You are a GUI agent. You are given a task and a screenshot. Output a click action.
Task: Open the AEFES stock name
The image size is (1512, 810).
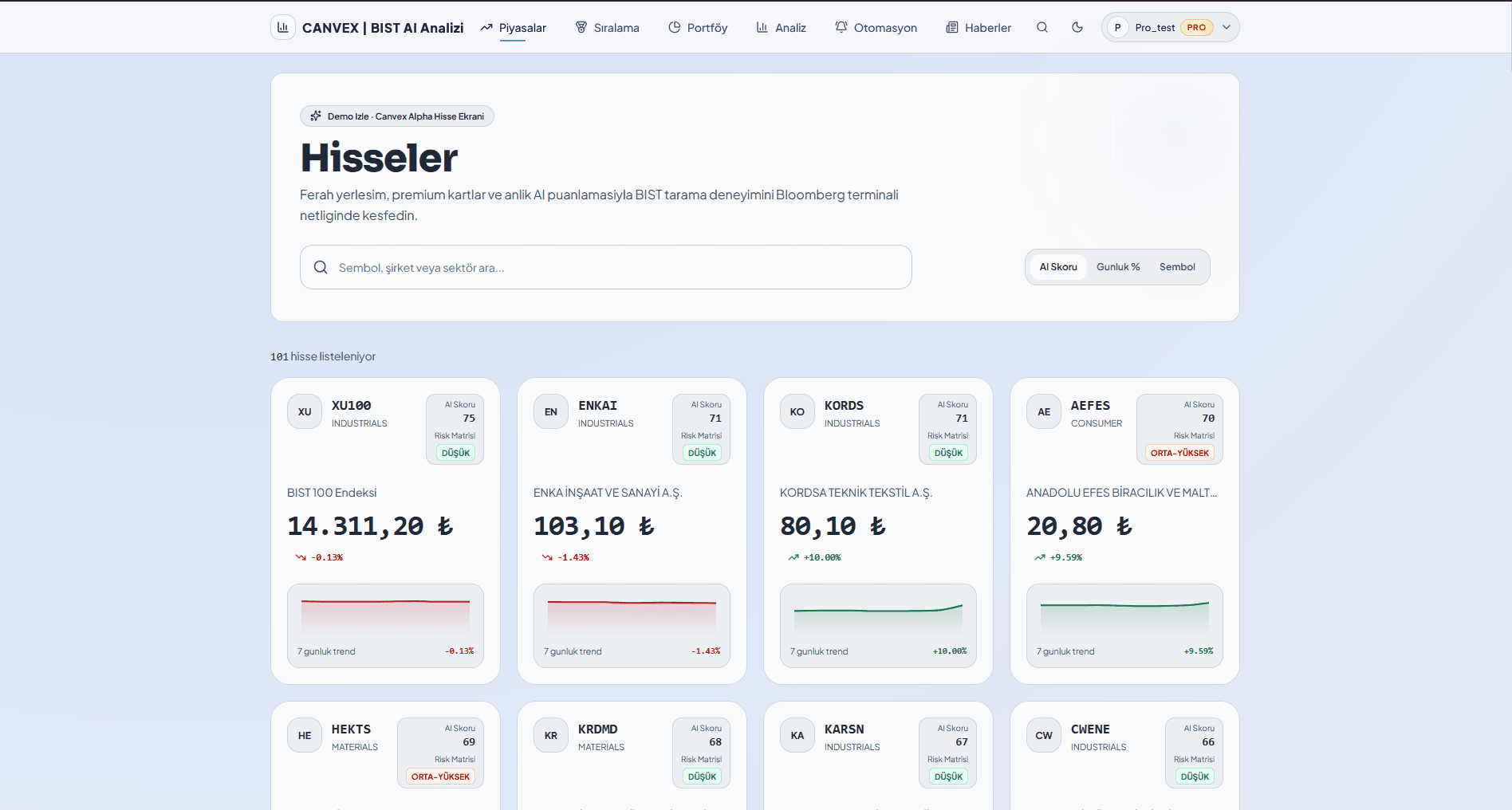pyautogui.click(x=1091, y=406)
